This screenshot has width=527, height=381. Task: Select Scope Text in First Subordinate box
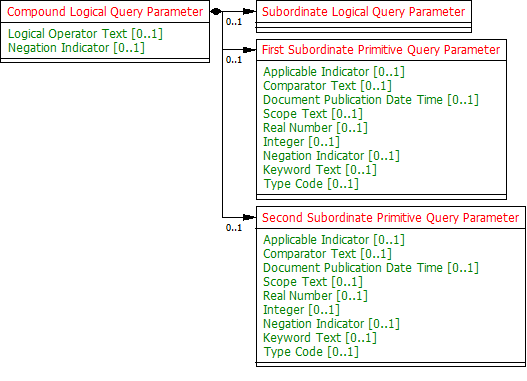coord(313,114)
